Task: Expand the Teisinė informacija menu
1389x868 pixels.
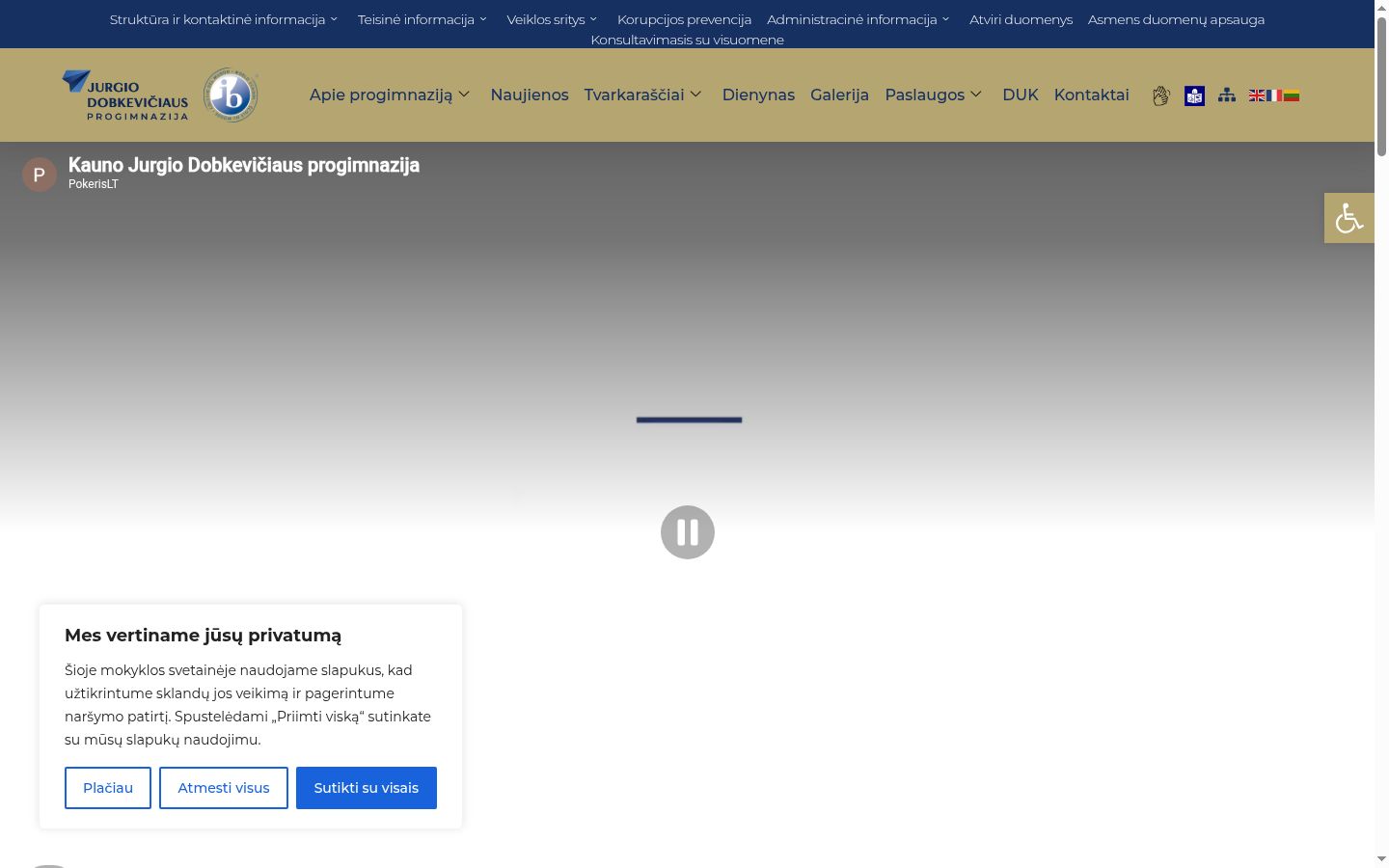Action: click(422, 19)
